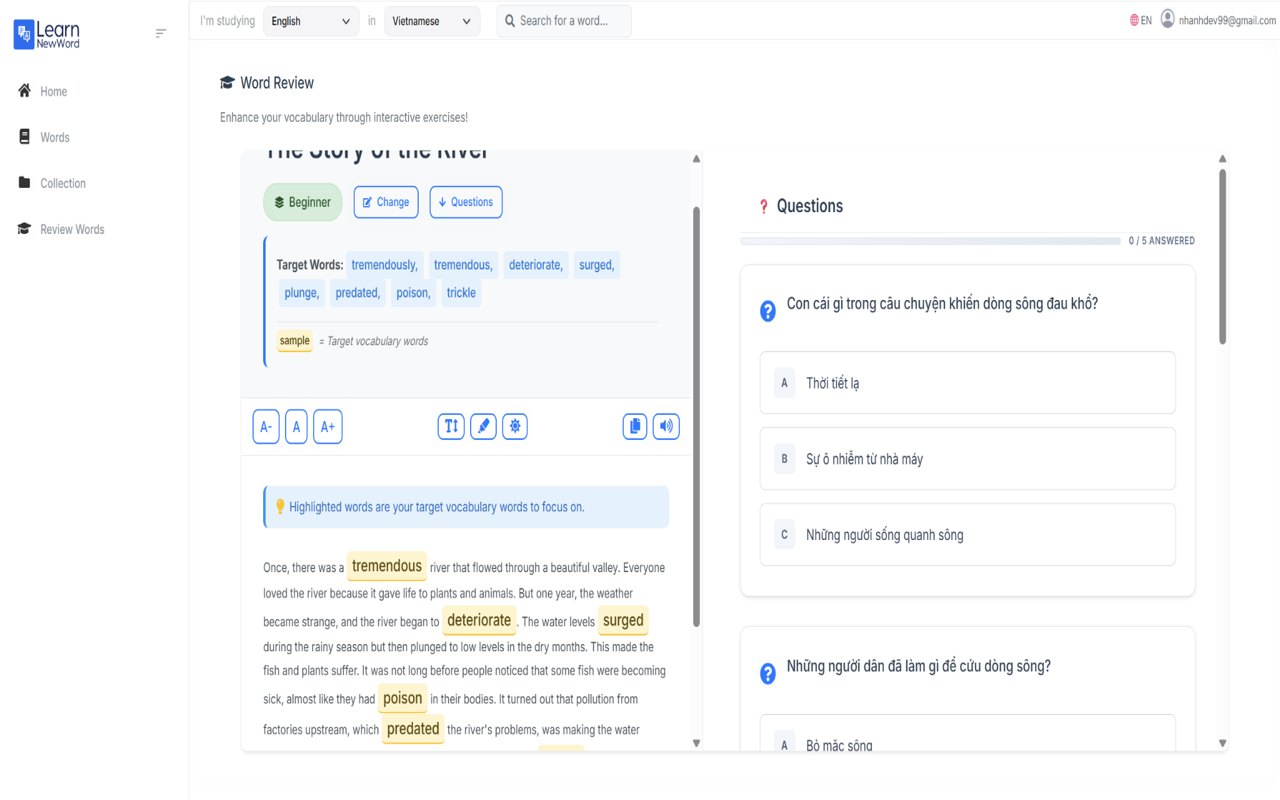Click the answered questions progress bar
Image resolution: width=1280 pixels, height=800 pixels.
(x=931, y=241)
